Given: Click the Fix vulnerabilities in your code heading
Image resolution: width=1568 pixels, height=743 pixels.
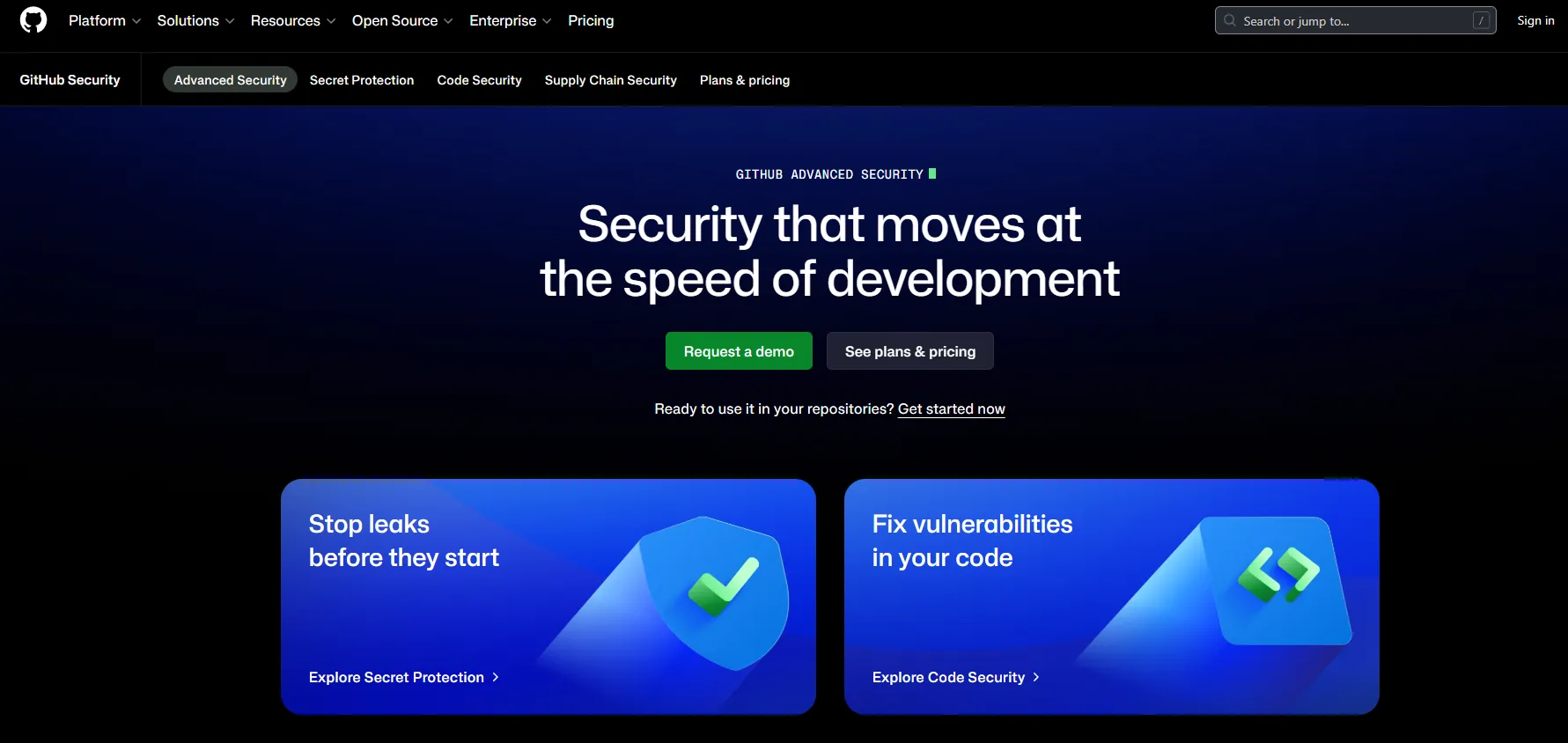Looking at the screenshot, I should point(972,541).
